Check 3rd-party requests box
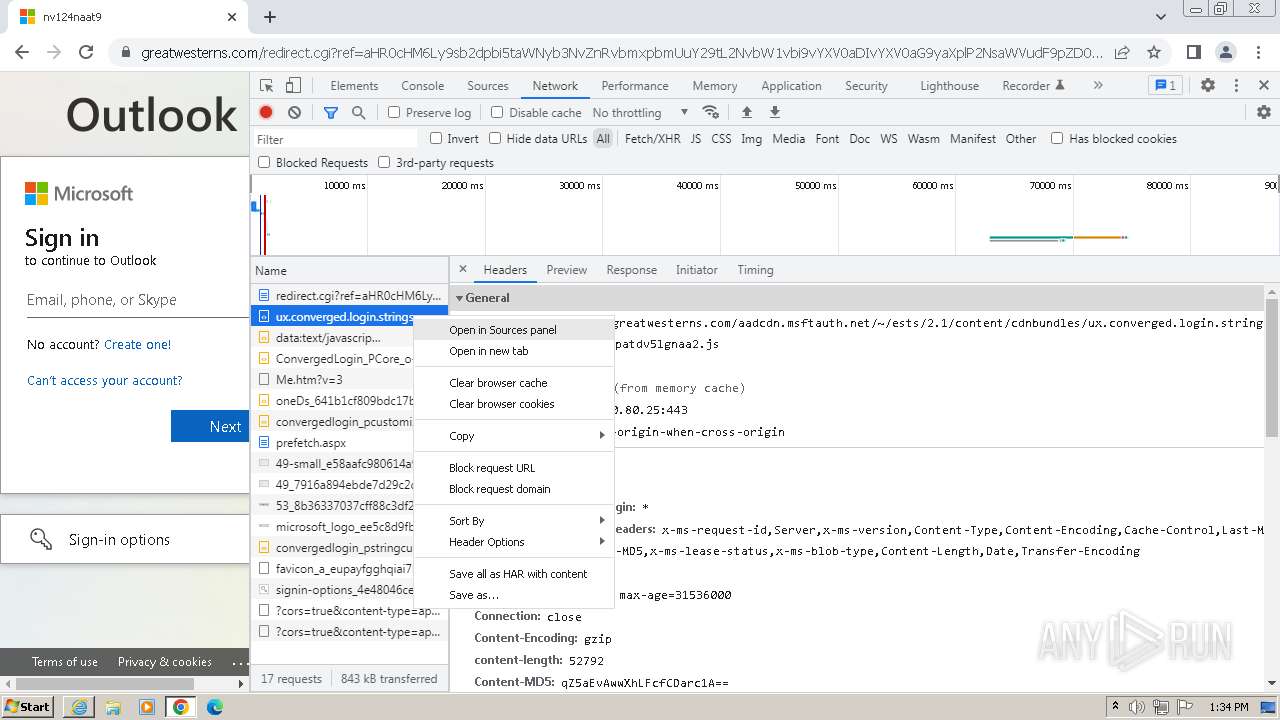Screen dimensions: 1280x720 (384, 162)
